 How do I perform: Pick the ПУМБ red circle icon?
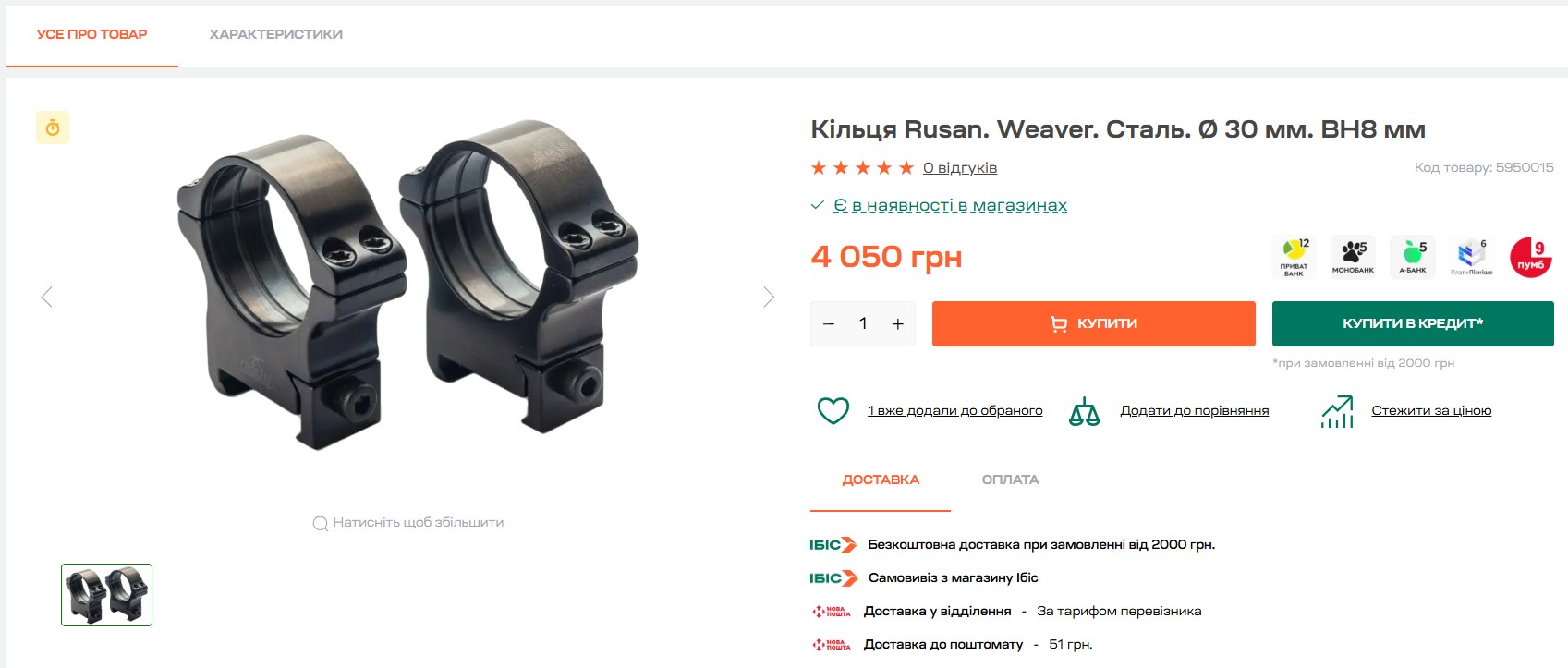[1531, 257]
